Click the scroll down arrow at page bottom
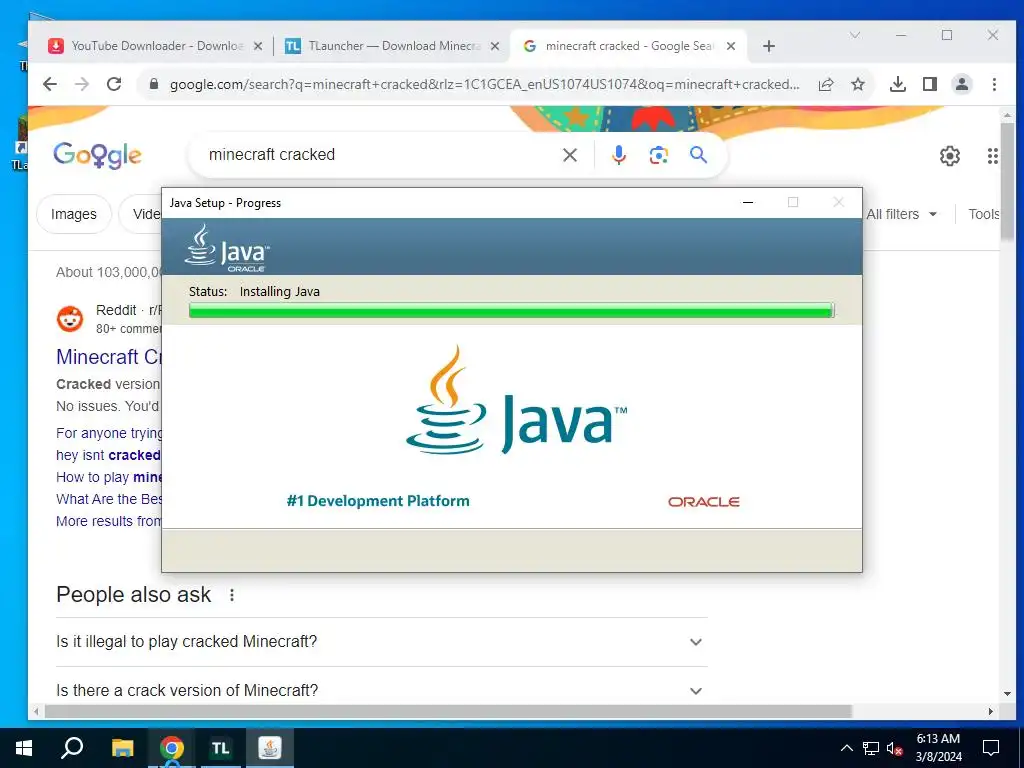 (1007, 694)
